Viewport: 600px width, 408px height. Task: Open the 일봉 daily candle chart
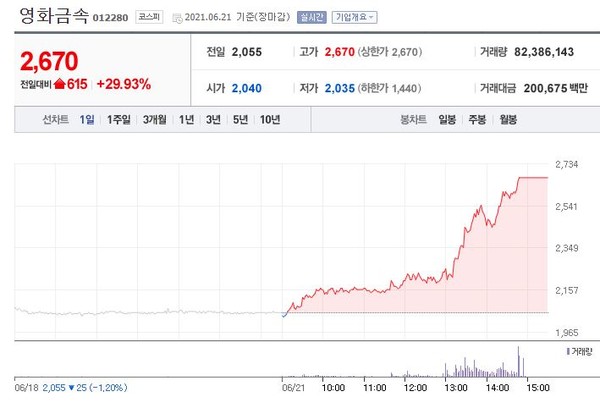coord(447,120)
